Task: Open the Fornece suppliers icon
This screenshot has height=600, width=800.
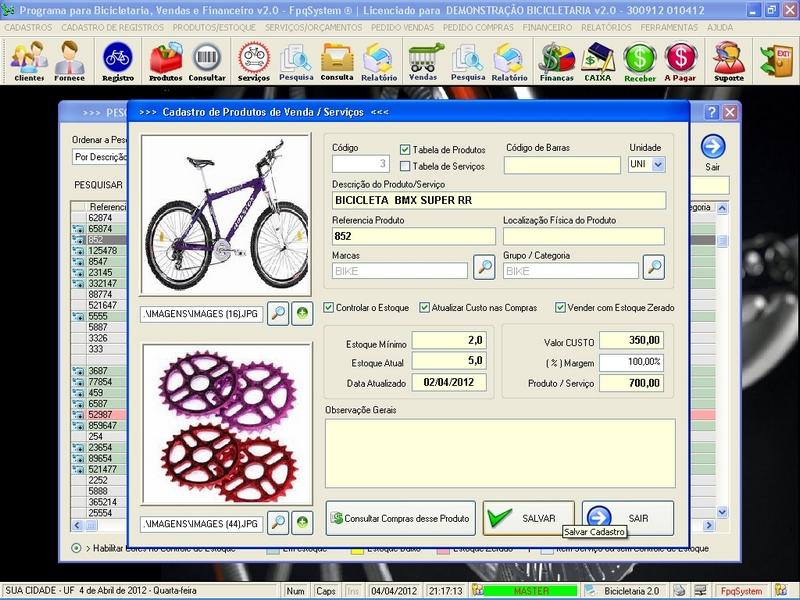Action: click(69, 61)
